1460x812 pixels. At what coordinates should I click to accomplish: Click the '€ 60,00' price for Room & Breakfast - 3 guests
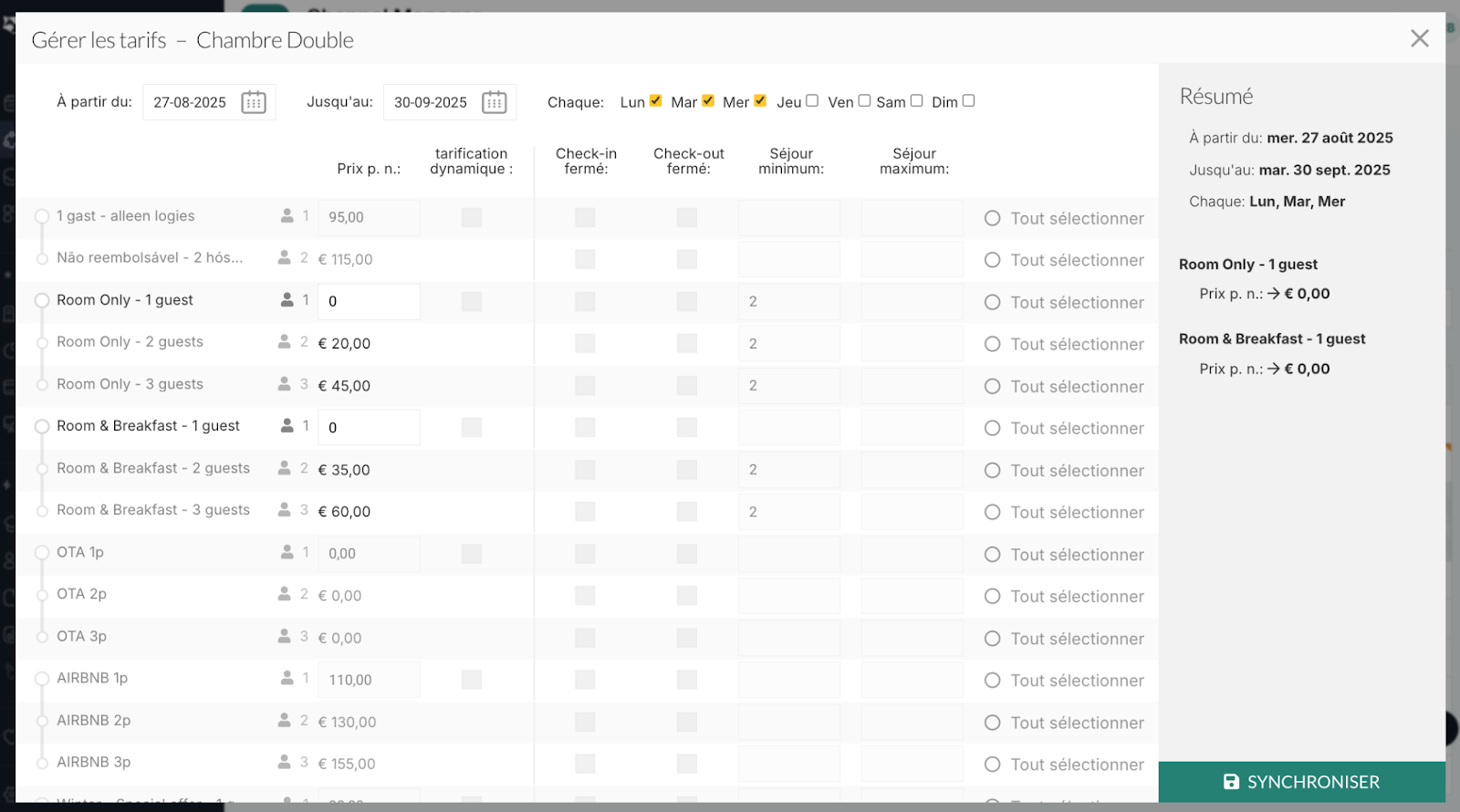(344, 512)
